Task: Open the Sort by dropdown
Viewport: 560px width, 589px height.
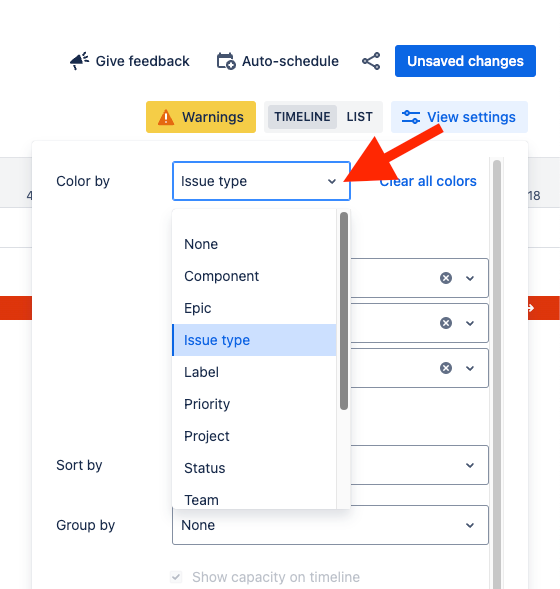Action: point(420,465)
